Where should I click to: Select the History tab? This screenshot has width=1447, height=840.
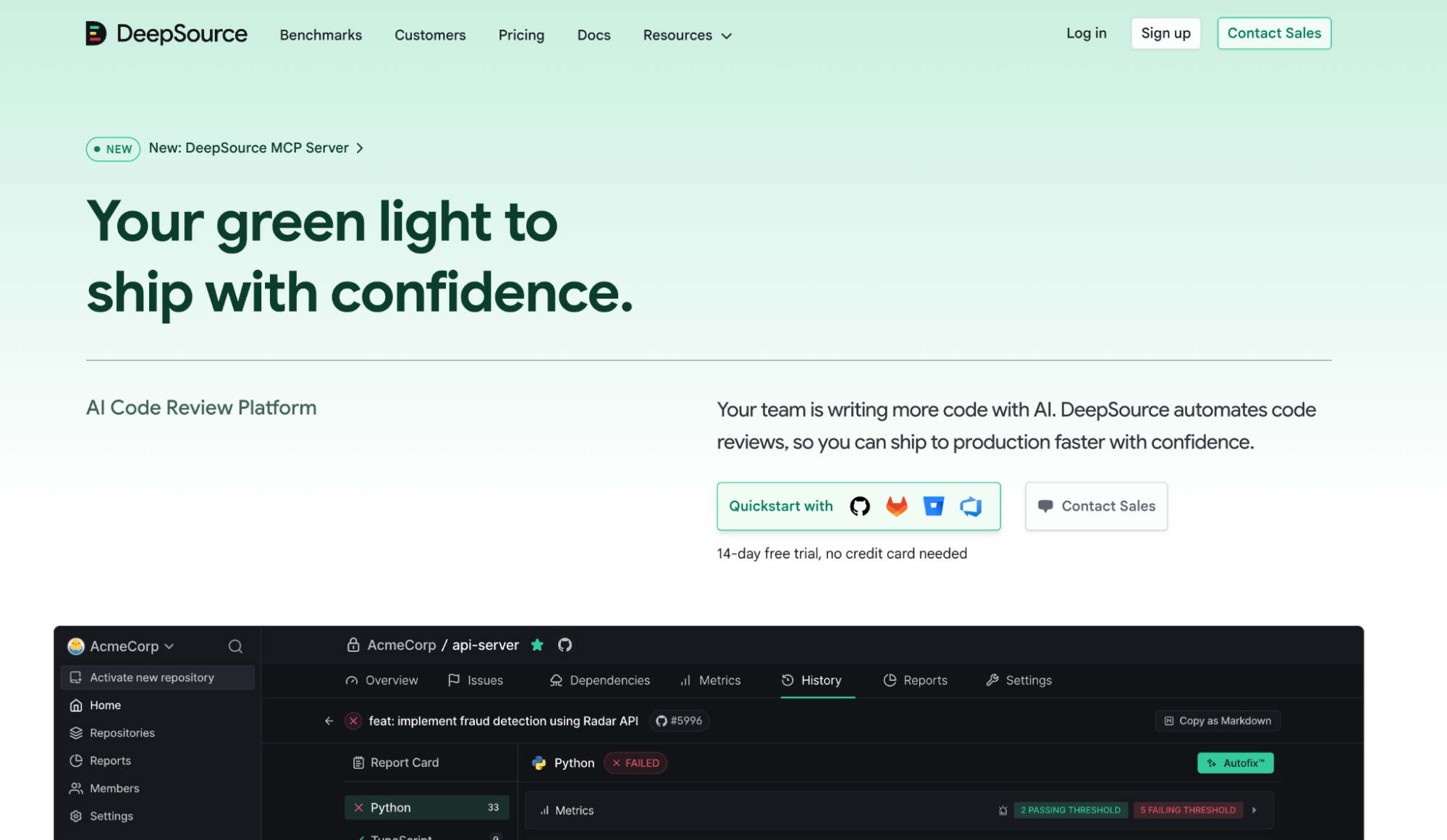tap(811, 680)
